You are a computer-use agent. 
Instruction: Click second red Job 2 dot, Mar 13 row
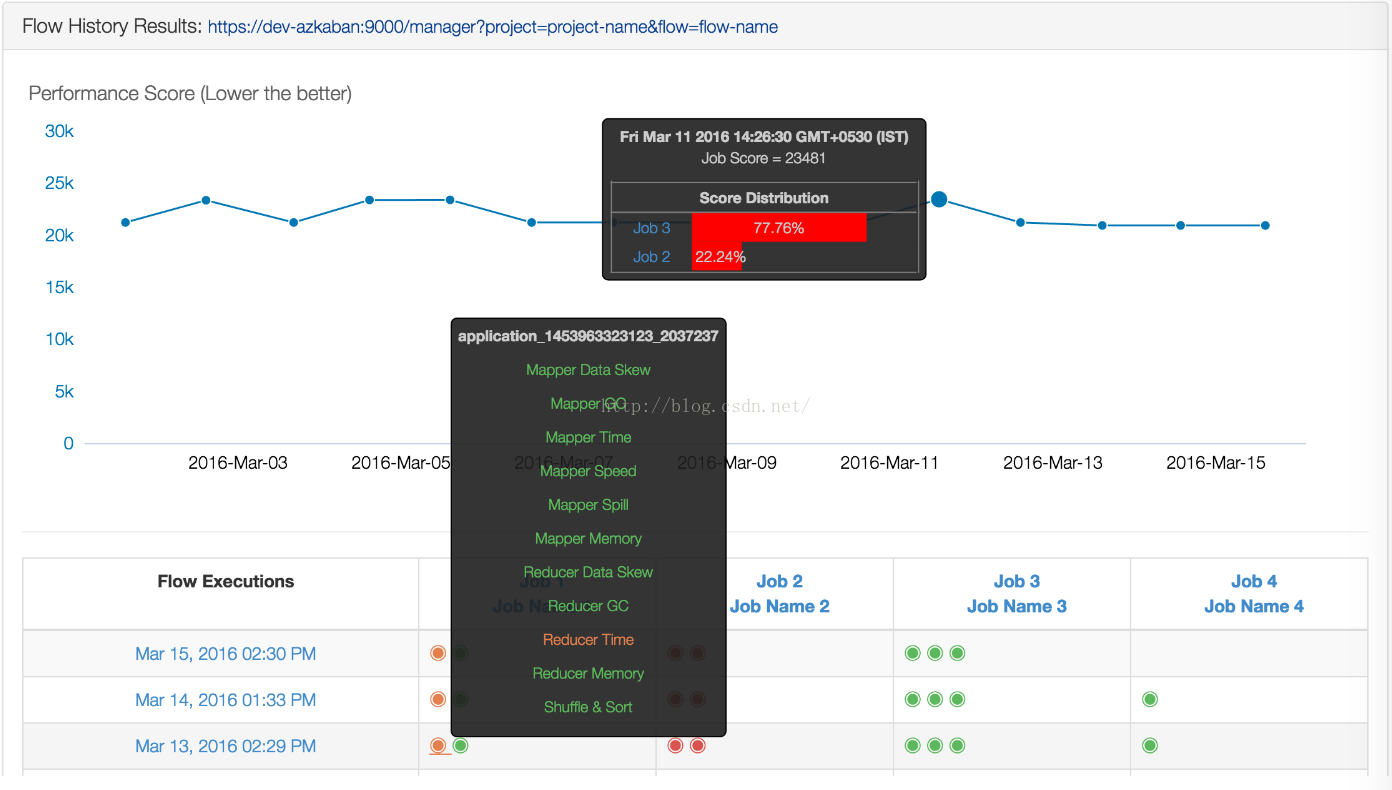point(698,745)
